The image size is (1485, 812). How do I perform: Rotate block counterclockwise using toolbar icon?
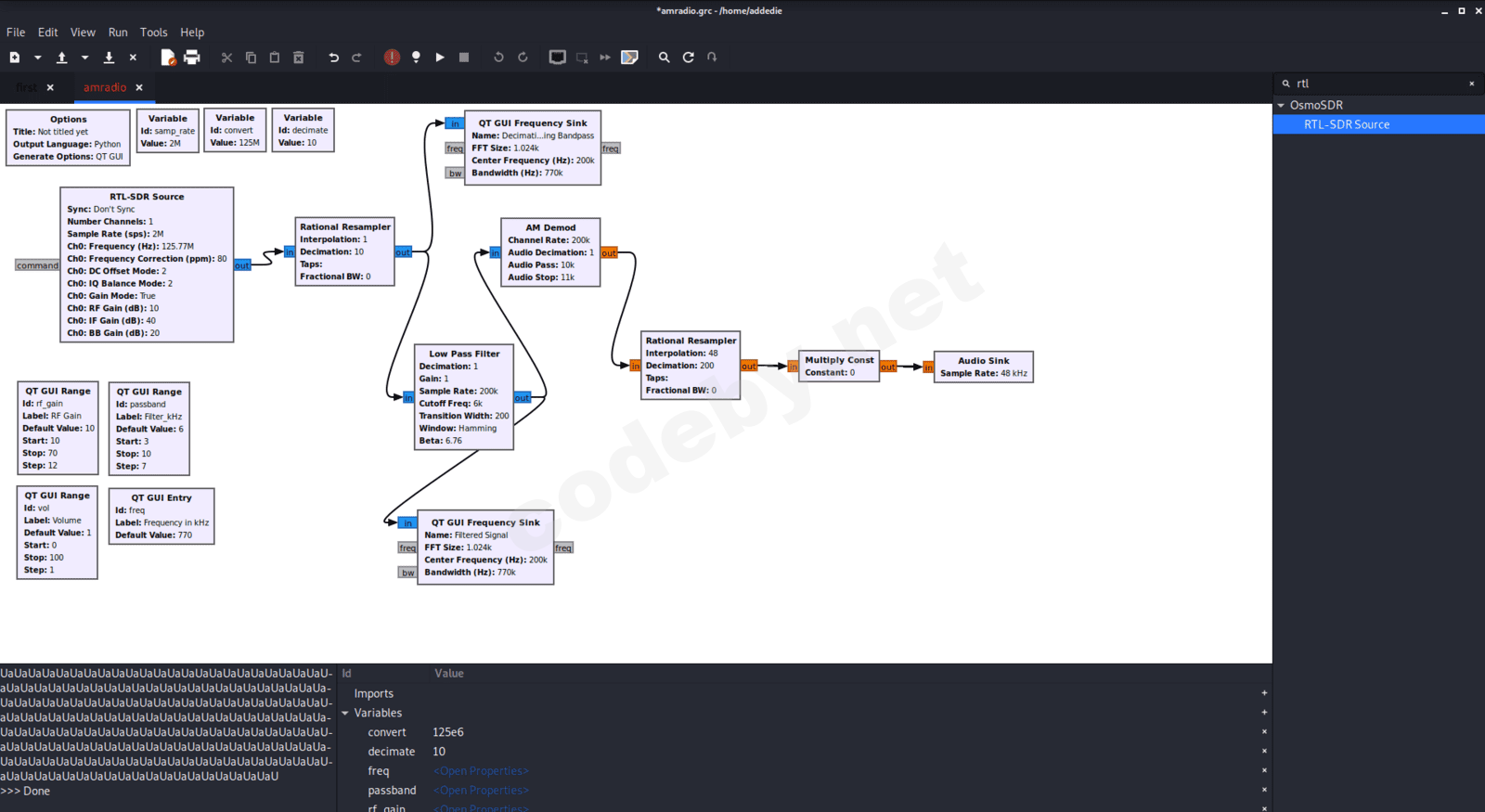click(498, 58)
